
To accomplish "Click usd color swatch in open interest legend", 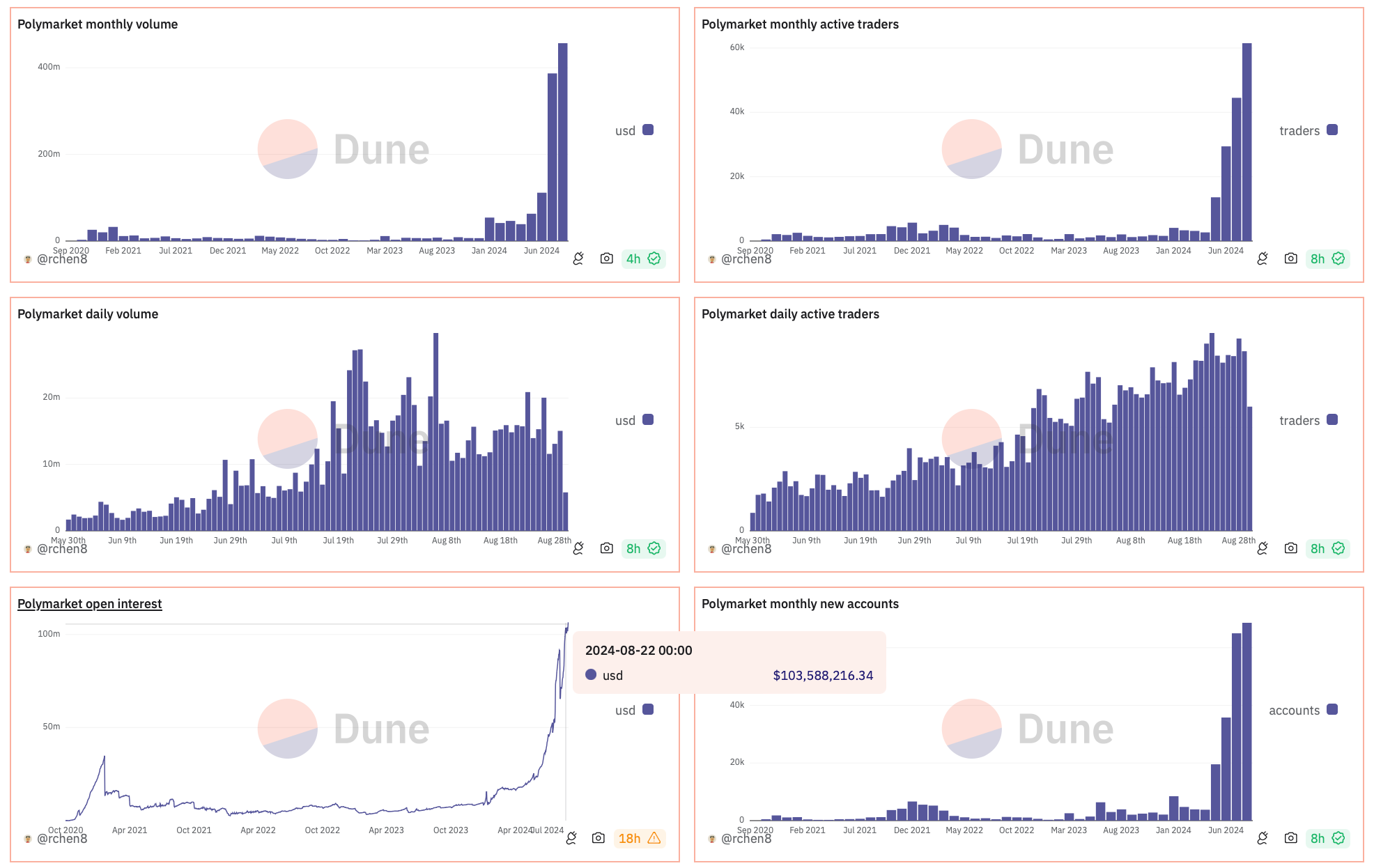I will click(648, 709).
